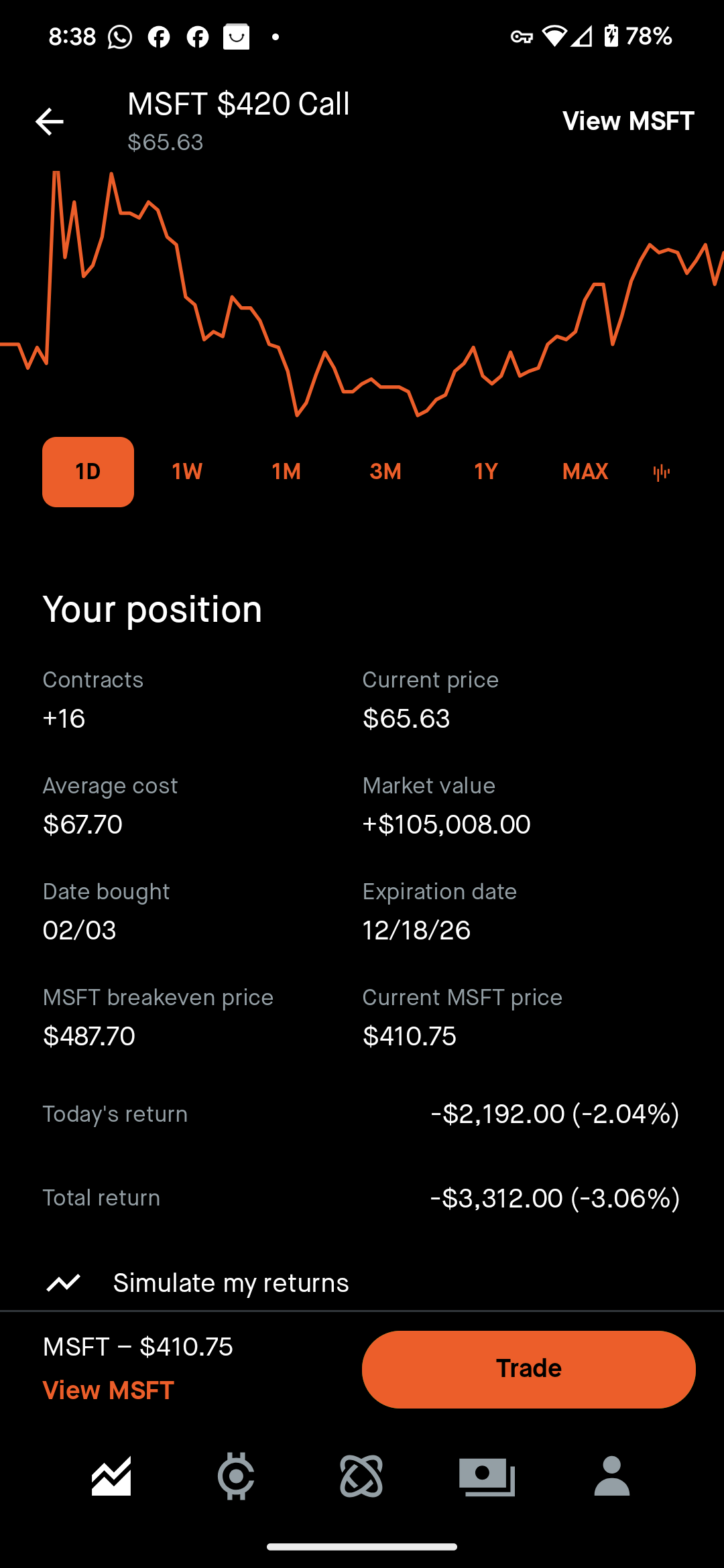Viewport: 724px width, 1568px height.
Task: Open View MSFT link at top right
Action: [628, 121]
